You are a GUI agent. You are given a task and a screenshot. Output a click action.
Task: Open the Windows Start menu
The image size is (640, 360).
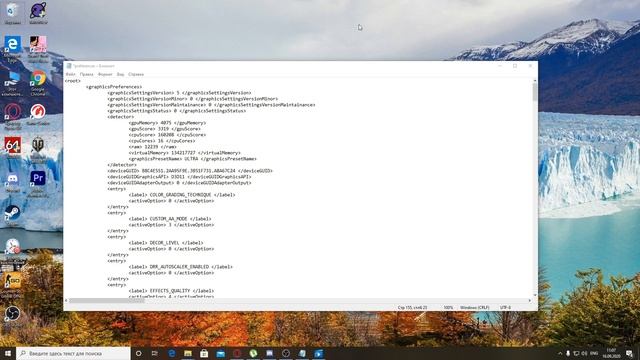(8, 353)
